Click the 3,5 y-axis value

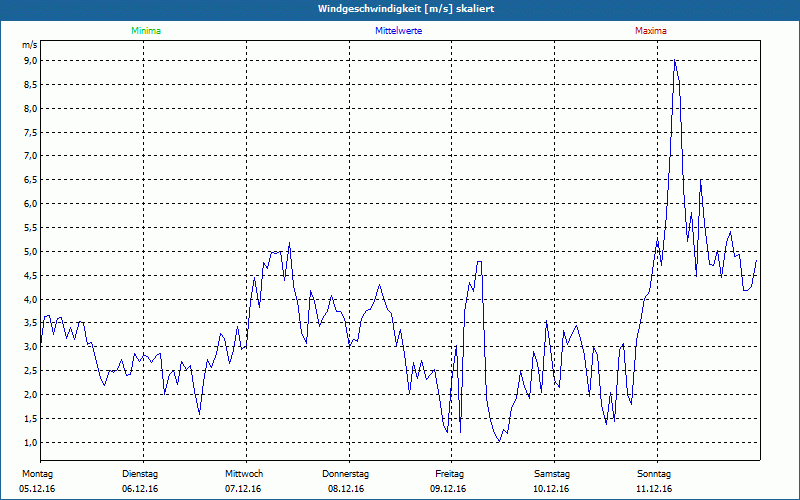pyautogui.click(x=31, y=323)
